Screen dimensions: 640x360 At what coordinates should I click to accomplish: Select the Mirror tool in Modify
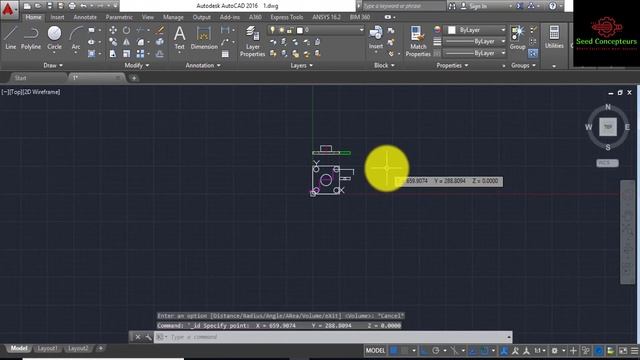pyautogui.click(x=127, y=42)
